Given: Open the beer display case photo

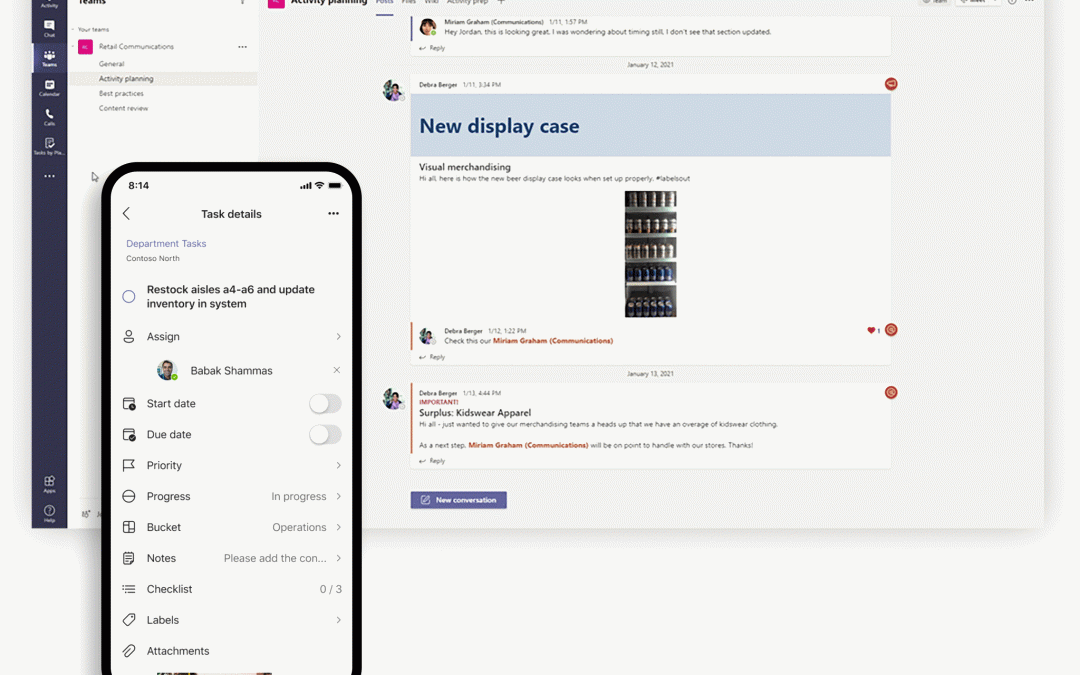Looking at the screenshot, I should point(650,254).
